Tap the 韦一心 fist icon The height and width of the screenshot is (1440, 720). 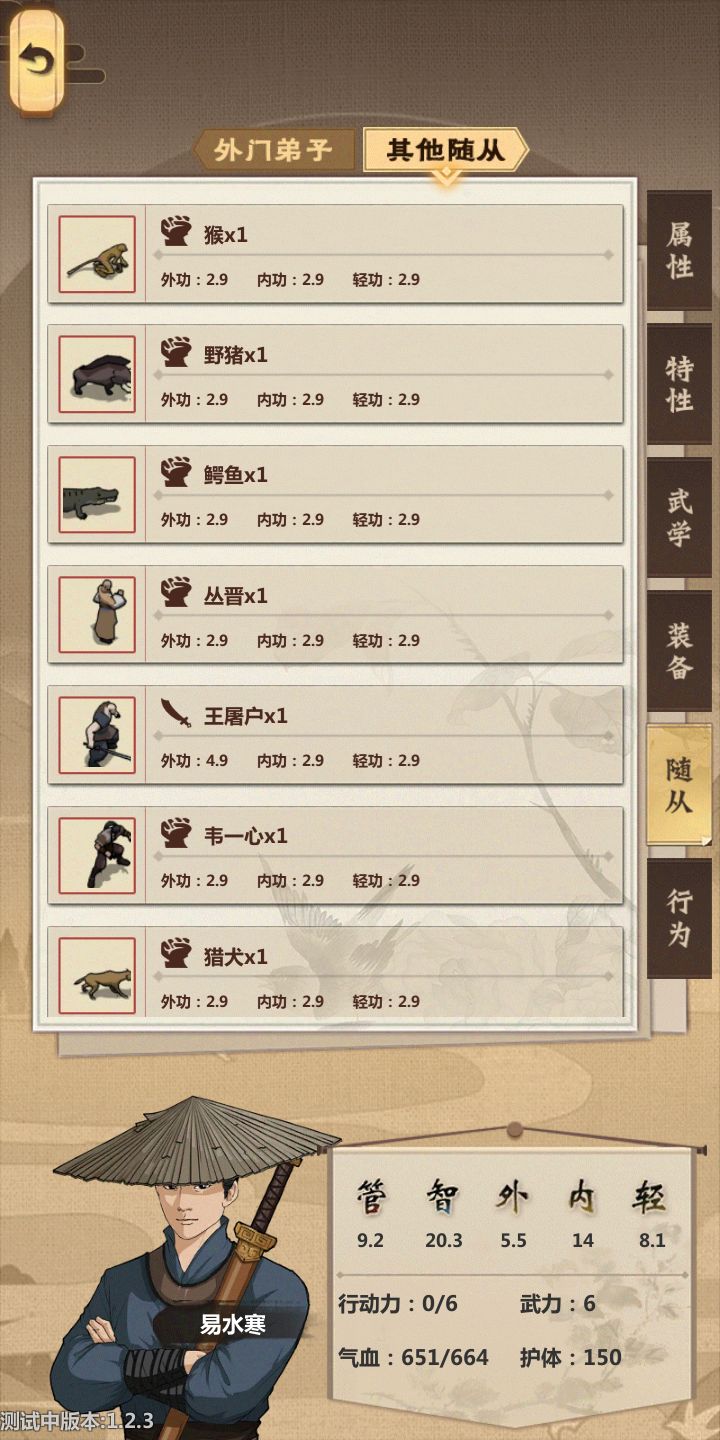coord(176,833)
